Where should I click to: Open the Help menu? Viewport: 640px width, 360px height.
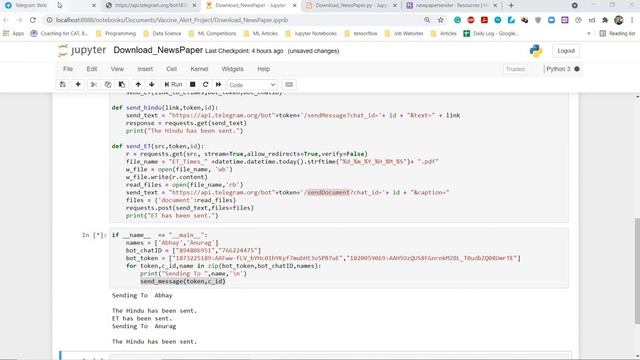click(x=264, y=69)
